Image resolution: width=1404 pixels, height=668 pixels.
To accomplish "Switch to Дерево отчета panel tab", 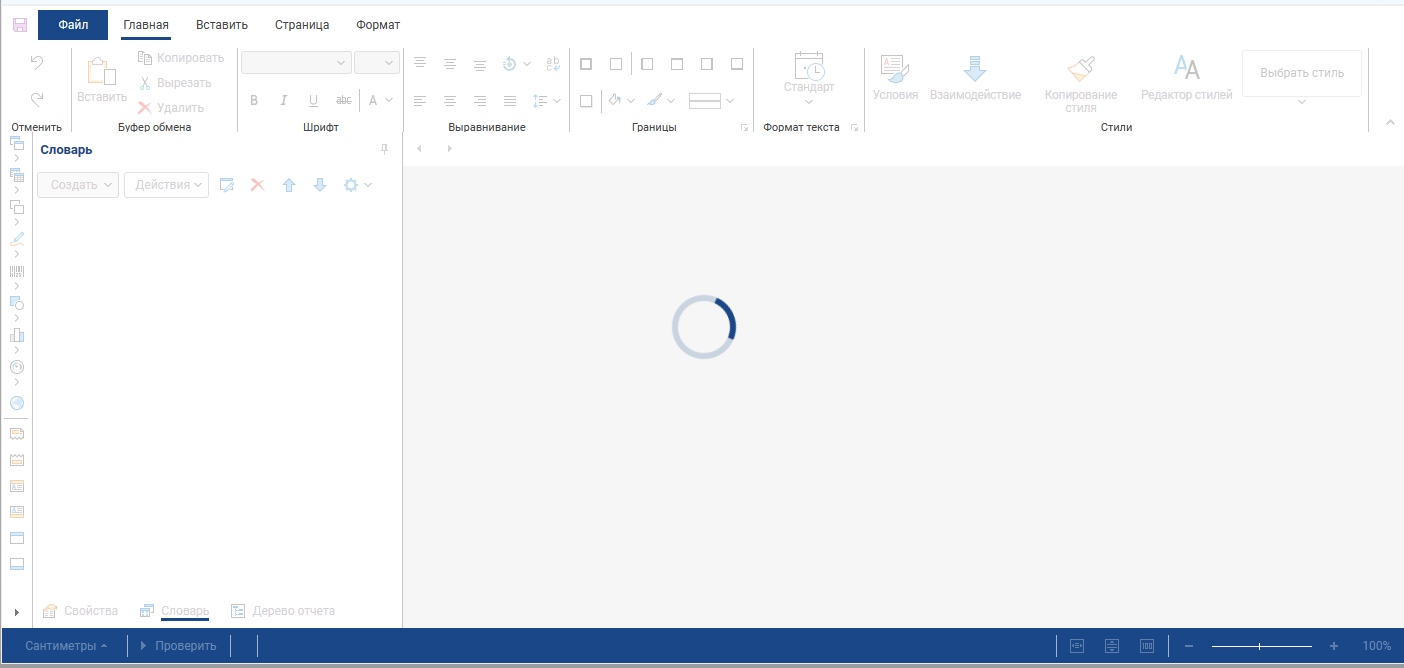I will point(283,611).
